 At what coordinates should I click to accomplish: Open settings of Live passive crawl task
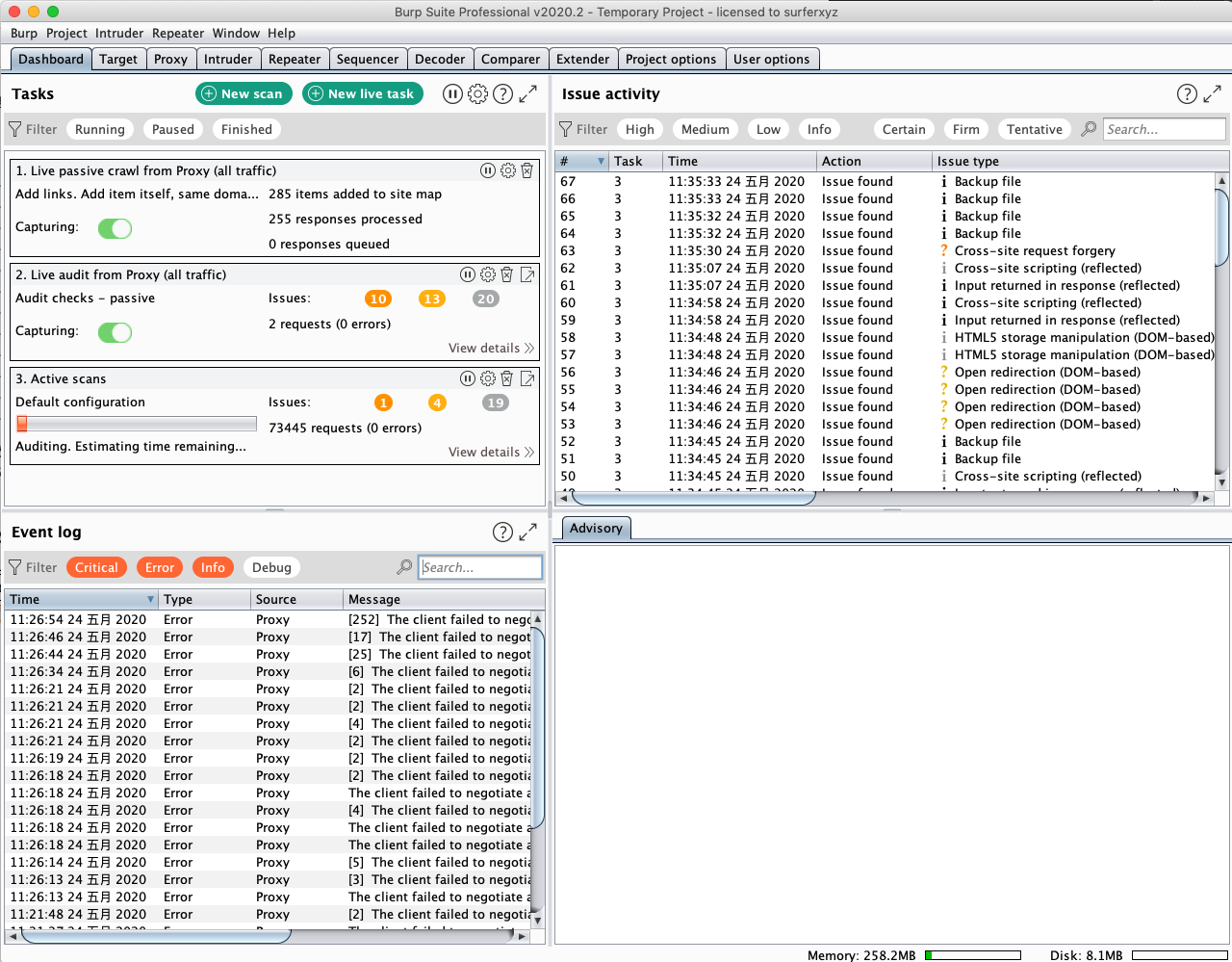(x=507, y=170)
